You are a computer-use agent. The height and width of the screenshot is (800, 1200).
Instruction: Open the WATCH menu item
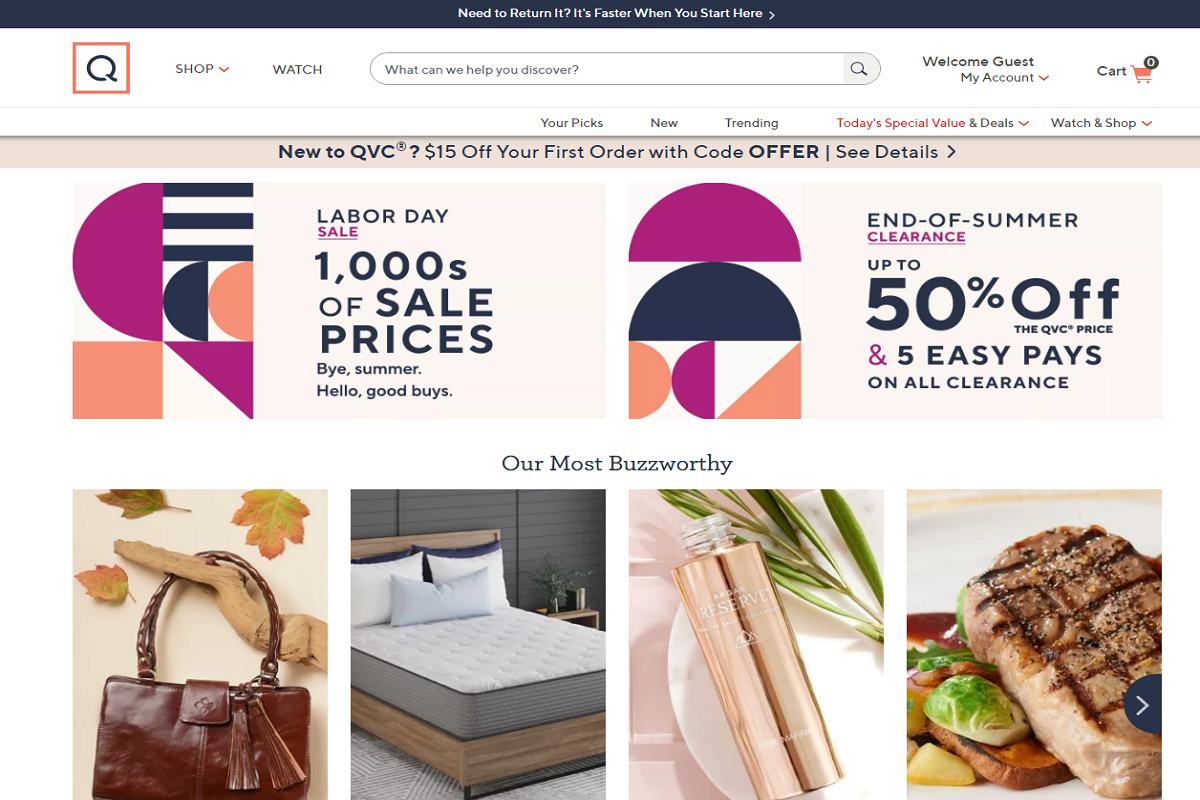tap(297, 69)
